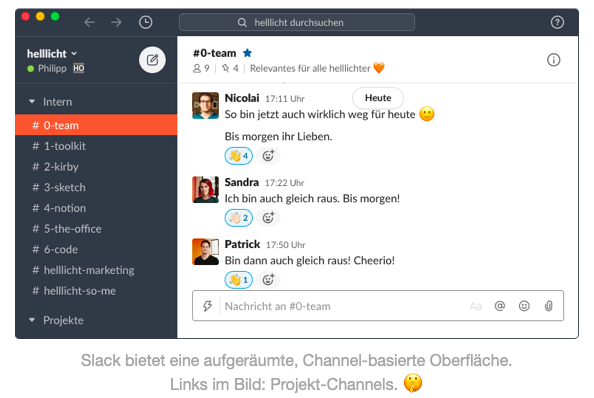The image size is (594, 398).
Task: Open the 6-code channel
Action: click(x=96, y=250)
